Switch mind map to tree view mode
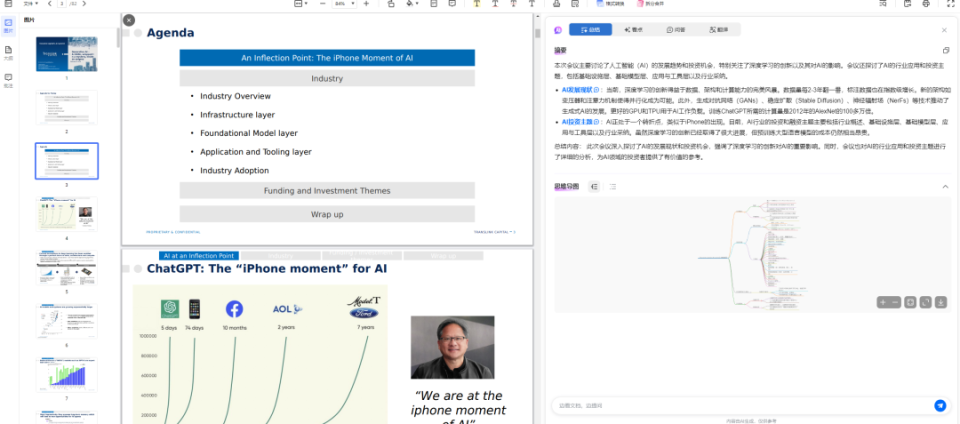This screenshot has width=960, height=424. pos(594,187)
